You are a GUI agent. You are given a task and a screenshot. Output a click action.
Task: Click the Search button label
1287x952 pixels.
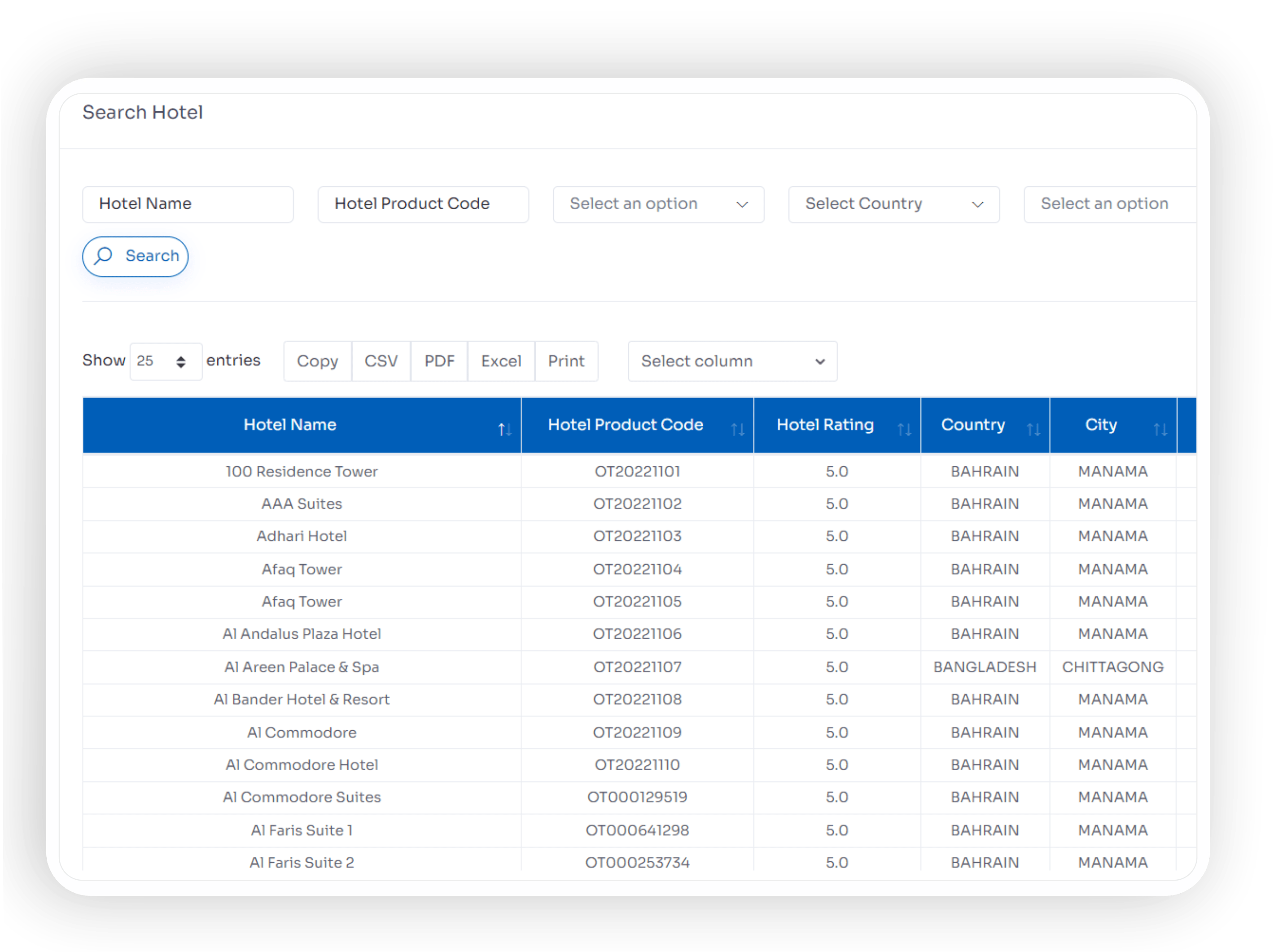(x=153, y=256)
